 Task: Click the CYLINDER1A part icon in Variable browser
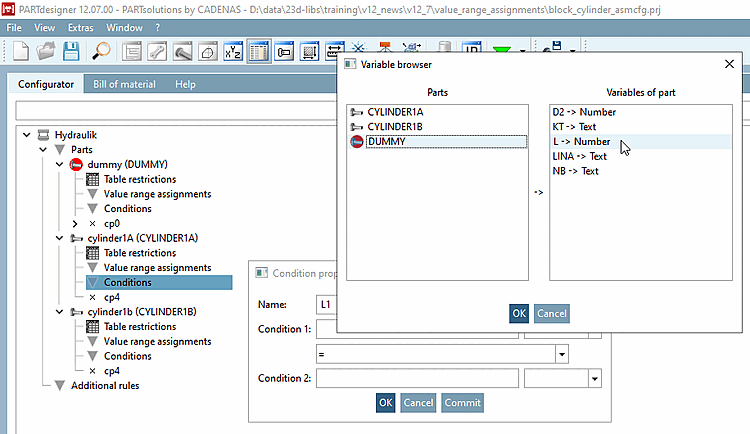tap(356, 112)
